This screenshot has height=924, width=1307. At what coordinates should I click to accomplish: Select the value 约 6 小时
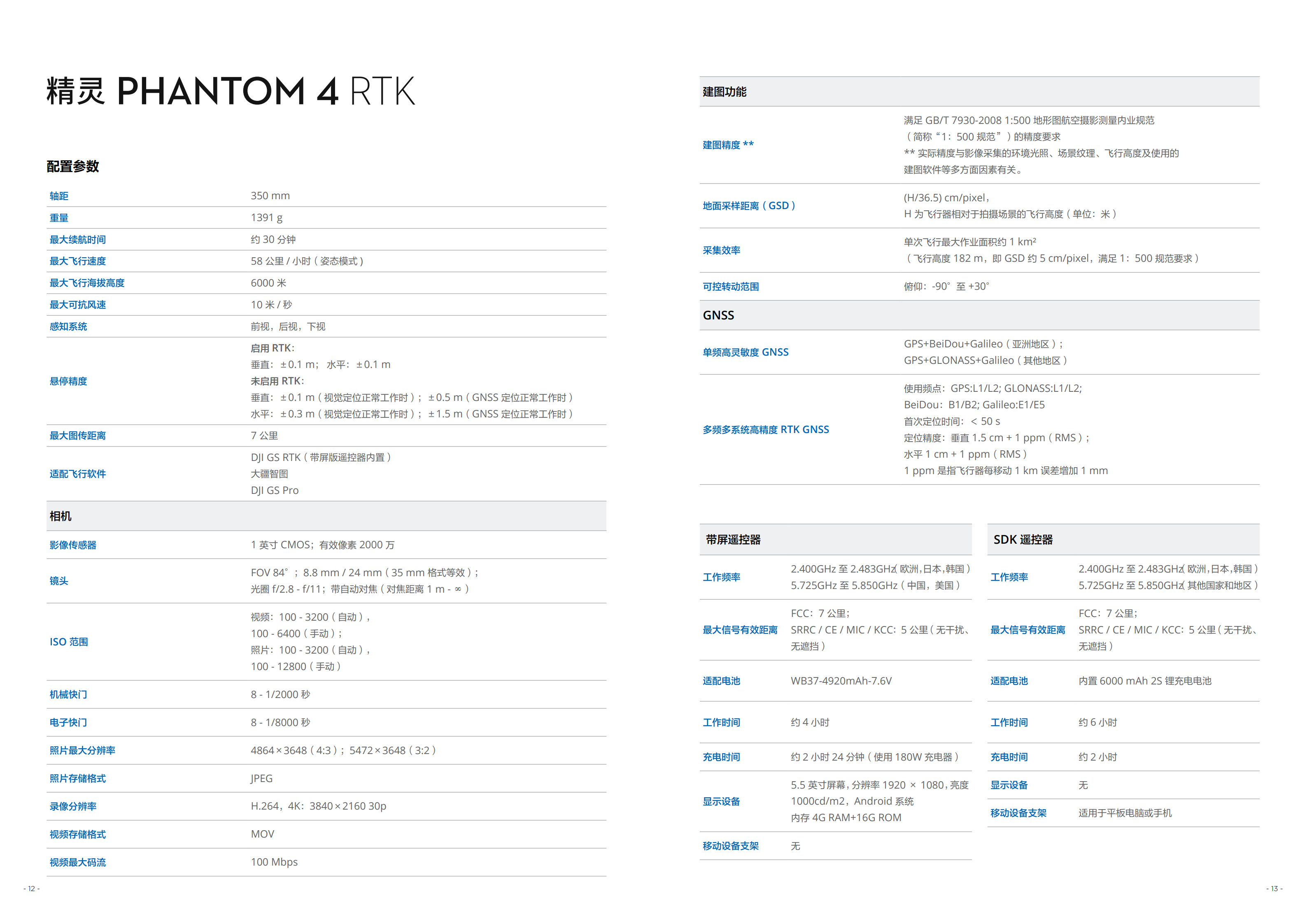1098,723
